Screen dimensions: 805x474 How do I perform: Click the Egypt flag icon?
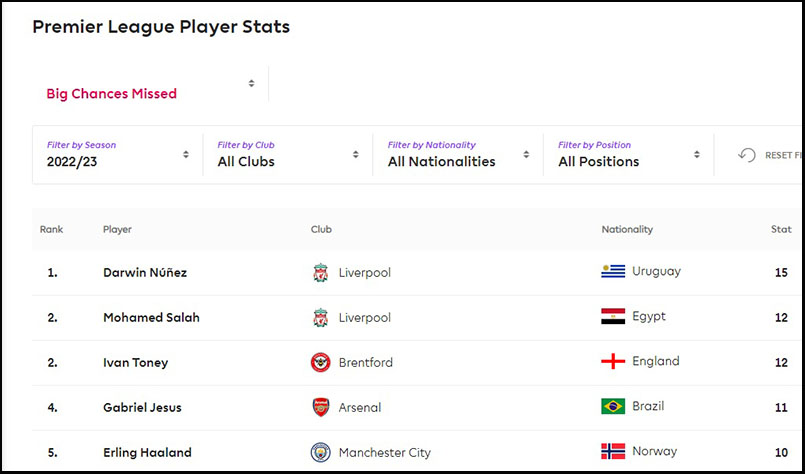point(613,317)
